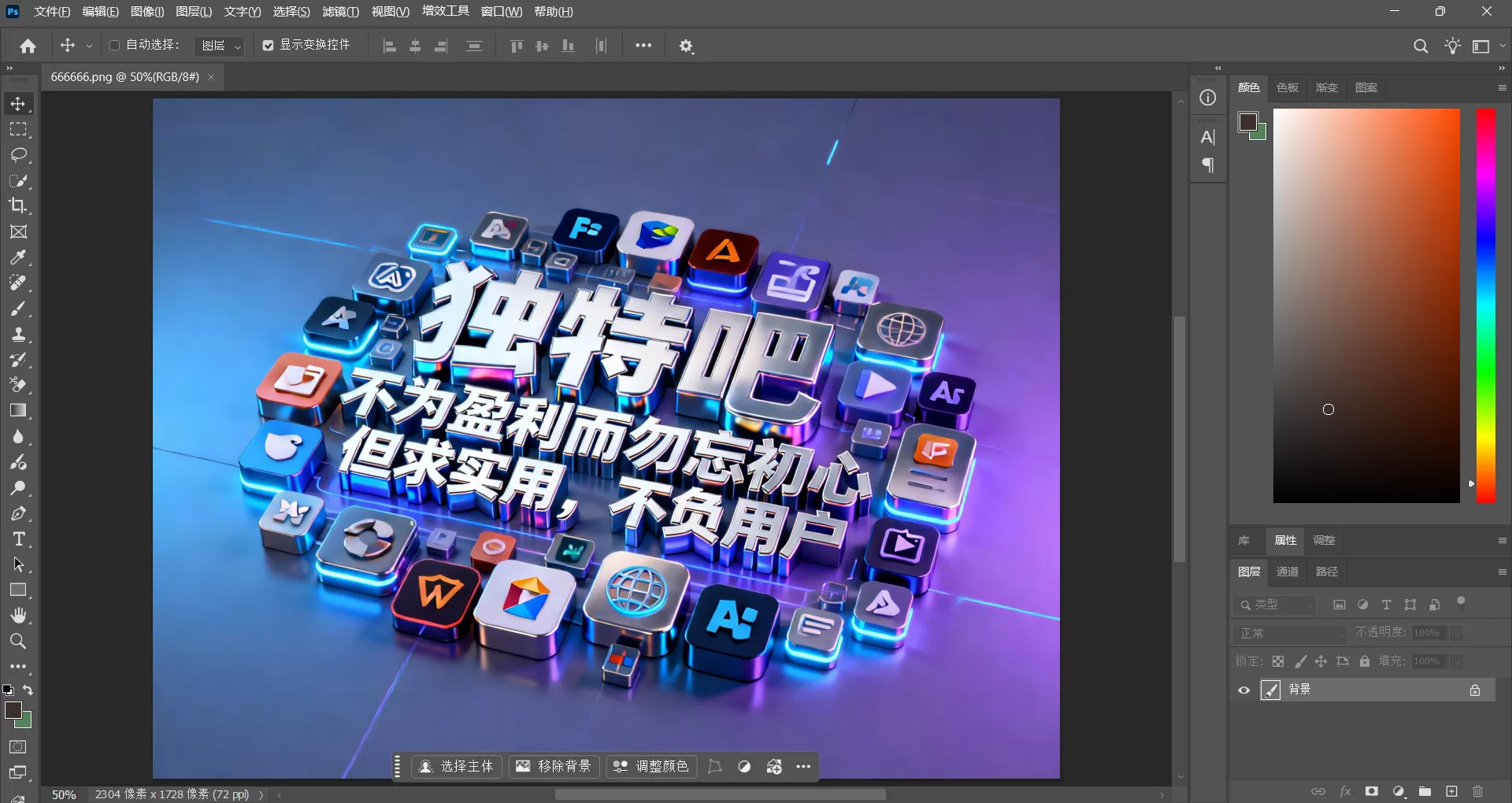Click the search icon in the top bar

click(1421, 46)
